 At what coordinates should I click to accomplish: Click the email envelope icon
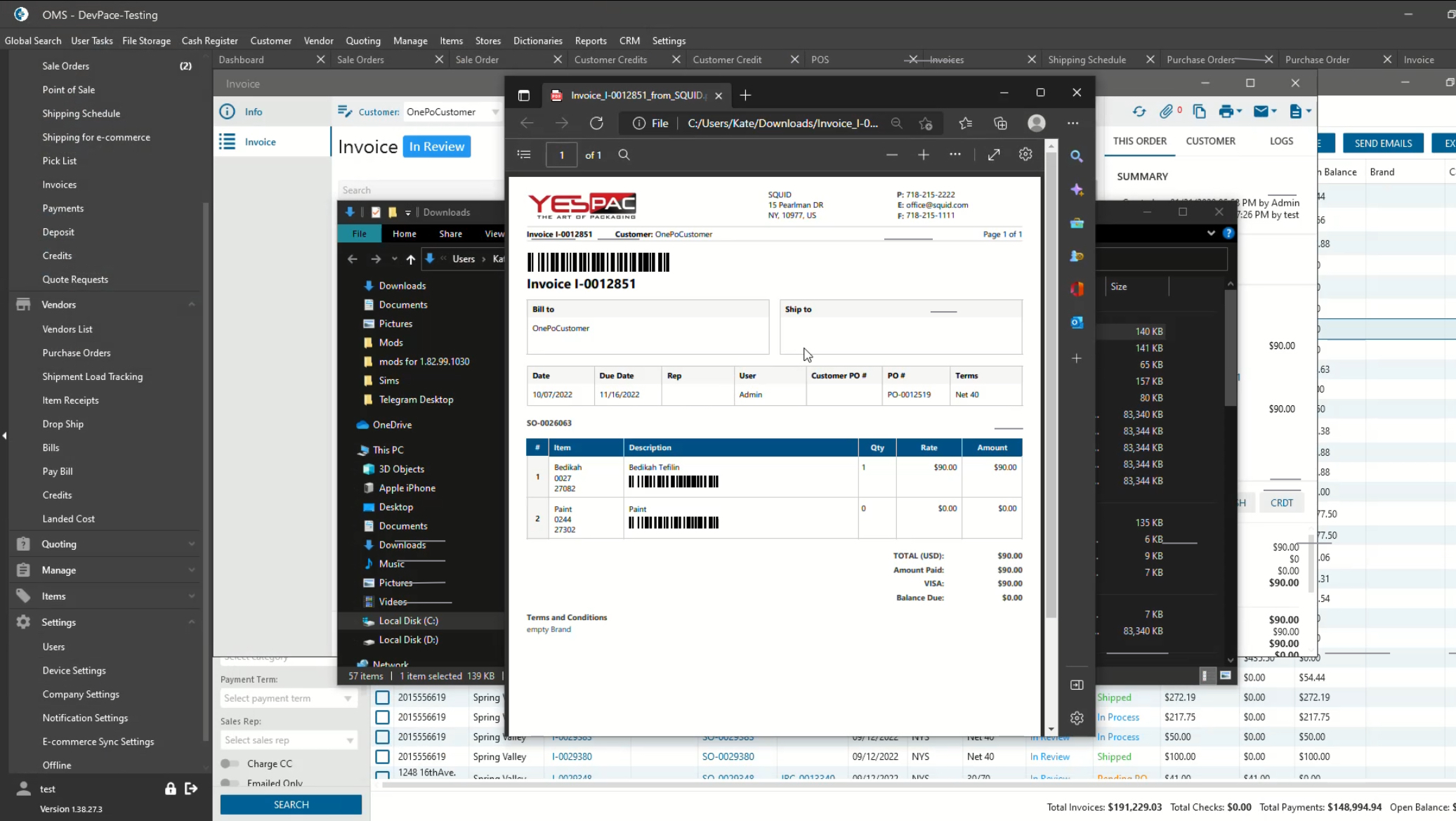point(1261,112)
